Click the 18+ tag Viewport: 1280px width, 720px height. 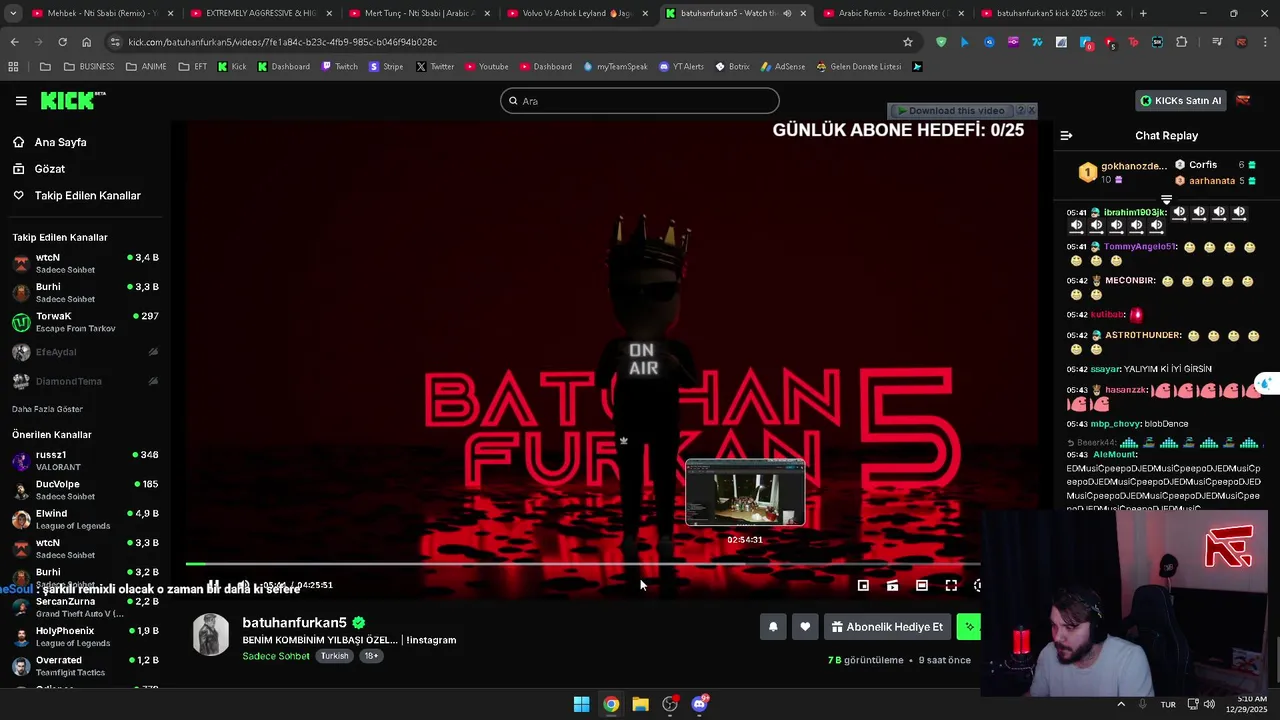click(371, 656)
